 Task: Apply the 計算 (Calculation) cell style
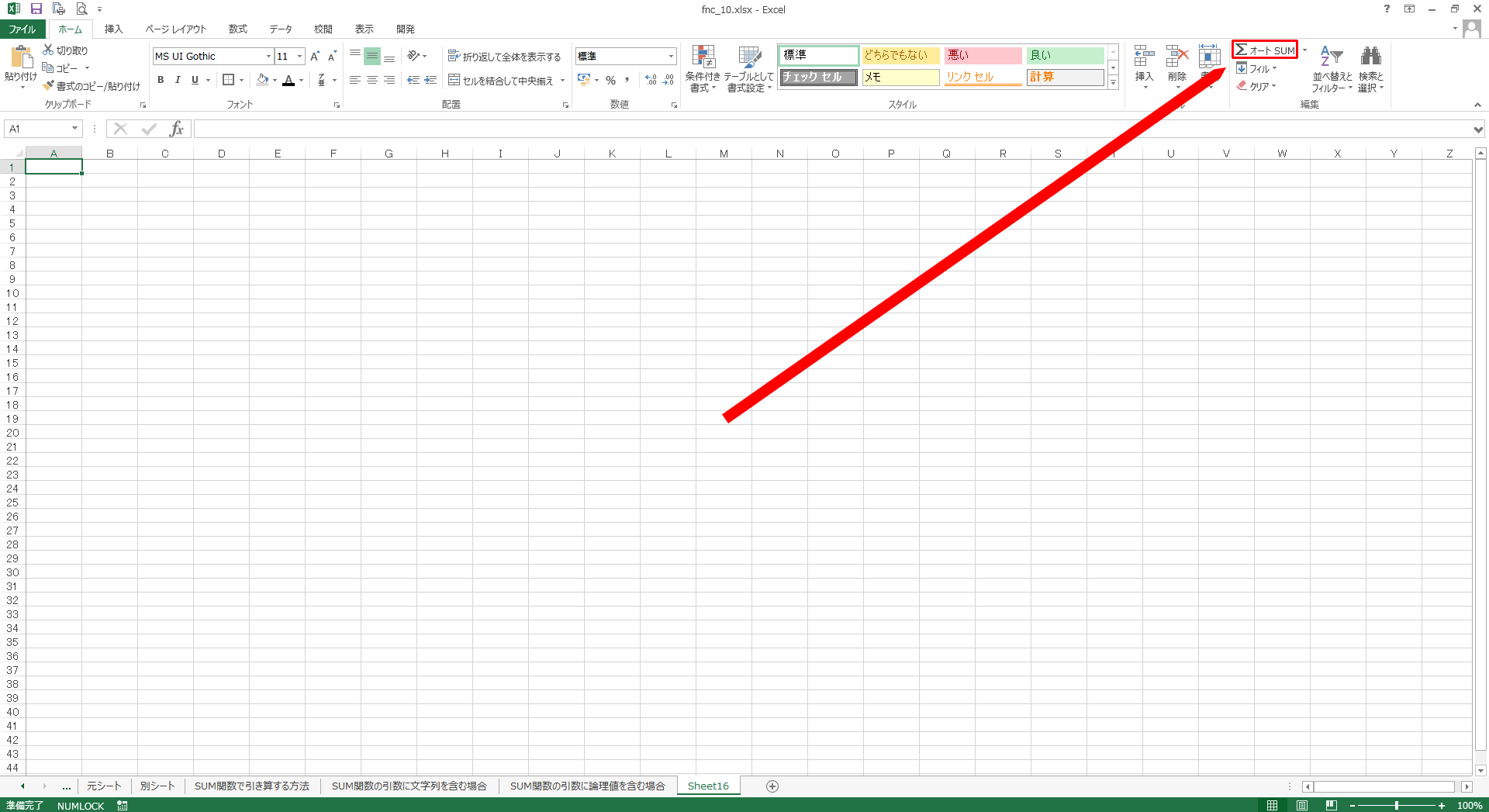[x=1065, y=77]
